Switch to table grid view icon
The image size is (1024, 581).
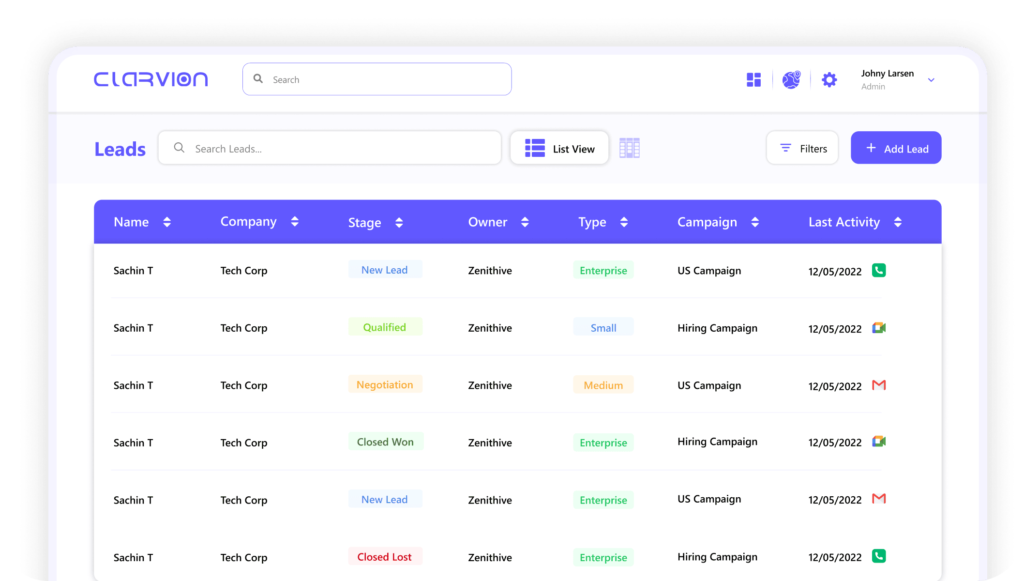pos(629,148)
